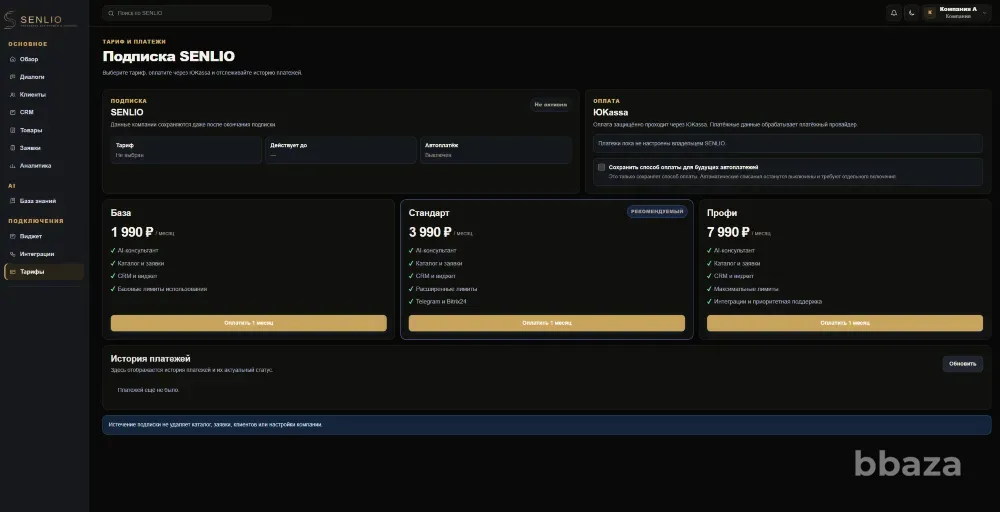Open База знаний in the AI group
The image size is (1000, 512).
coord(43,201)
